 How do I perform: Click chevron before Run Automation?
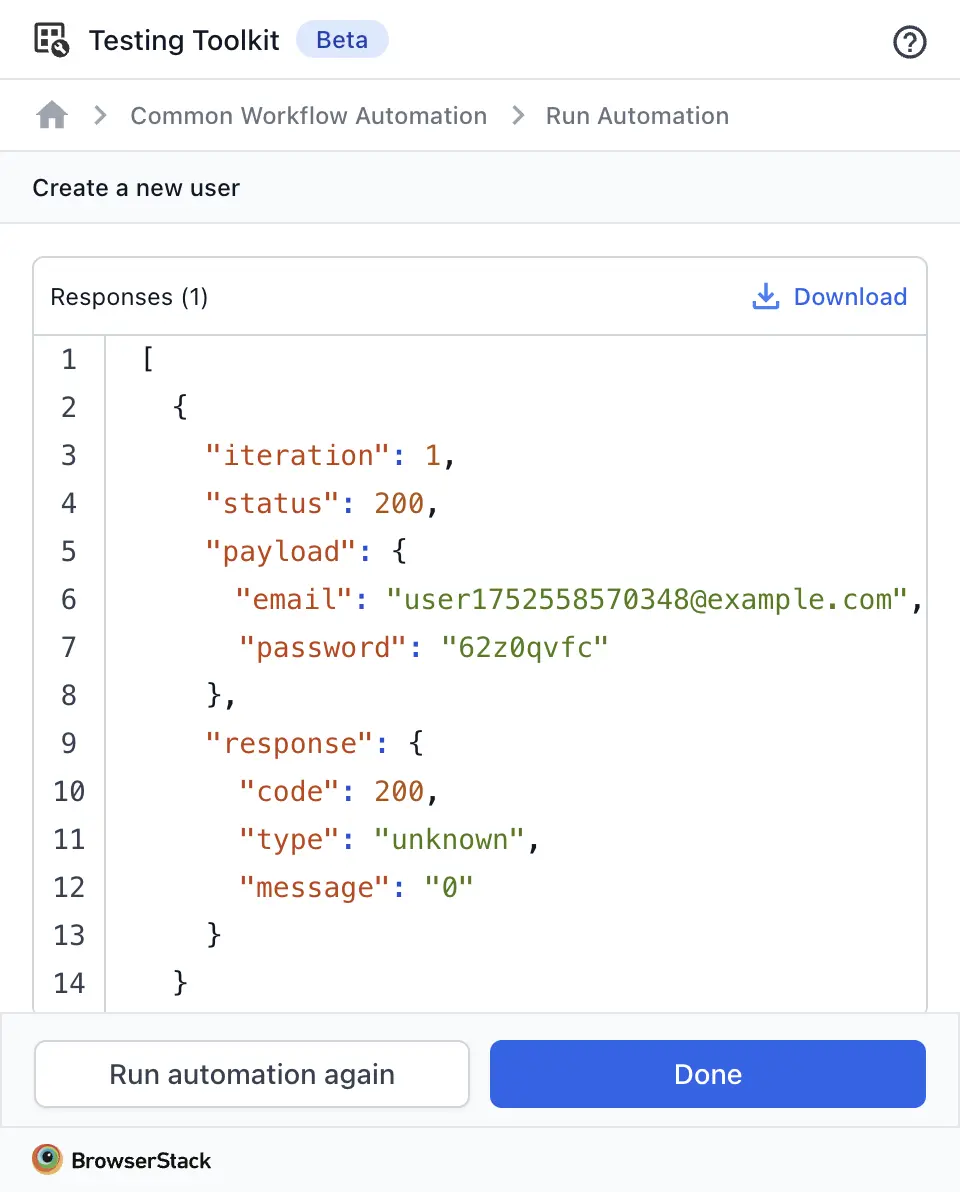[x=518, y=116]
